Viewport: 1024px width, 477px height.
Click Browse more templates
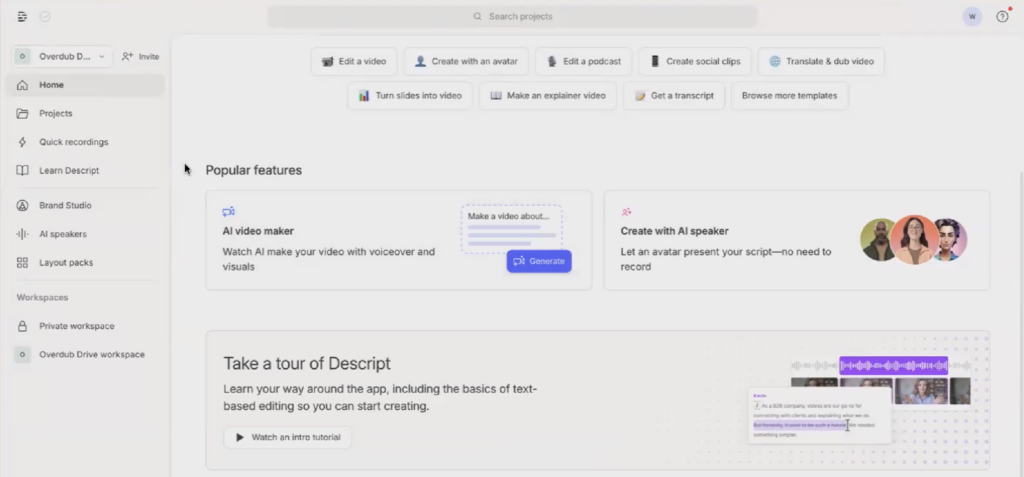(x=790, y=95)
